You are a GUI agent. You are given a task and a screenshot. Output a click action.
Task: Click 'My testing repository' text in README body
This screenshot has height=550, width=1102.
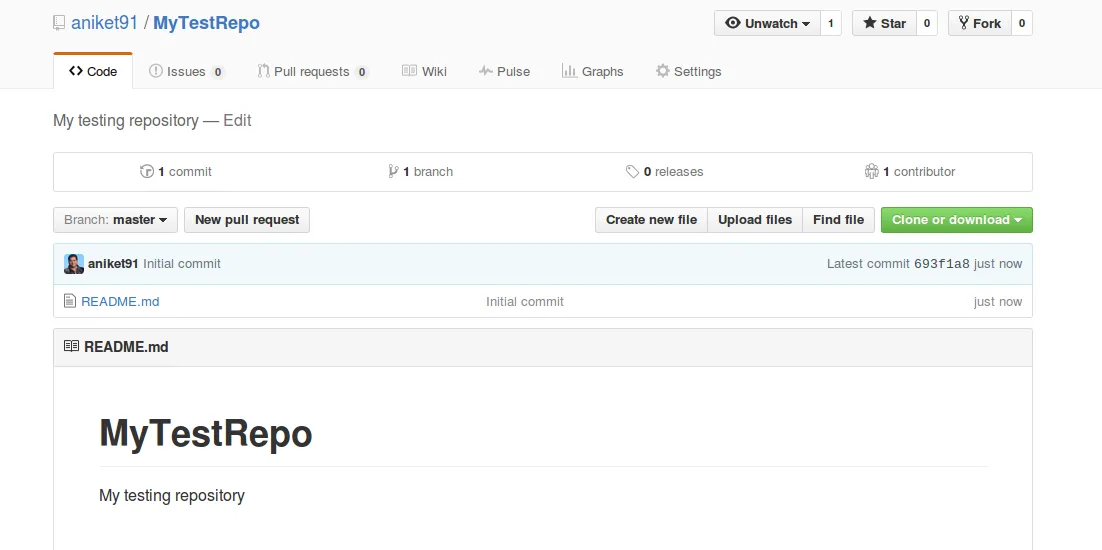tap(172, 495)
